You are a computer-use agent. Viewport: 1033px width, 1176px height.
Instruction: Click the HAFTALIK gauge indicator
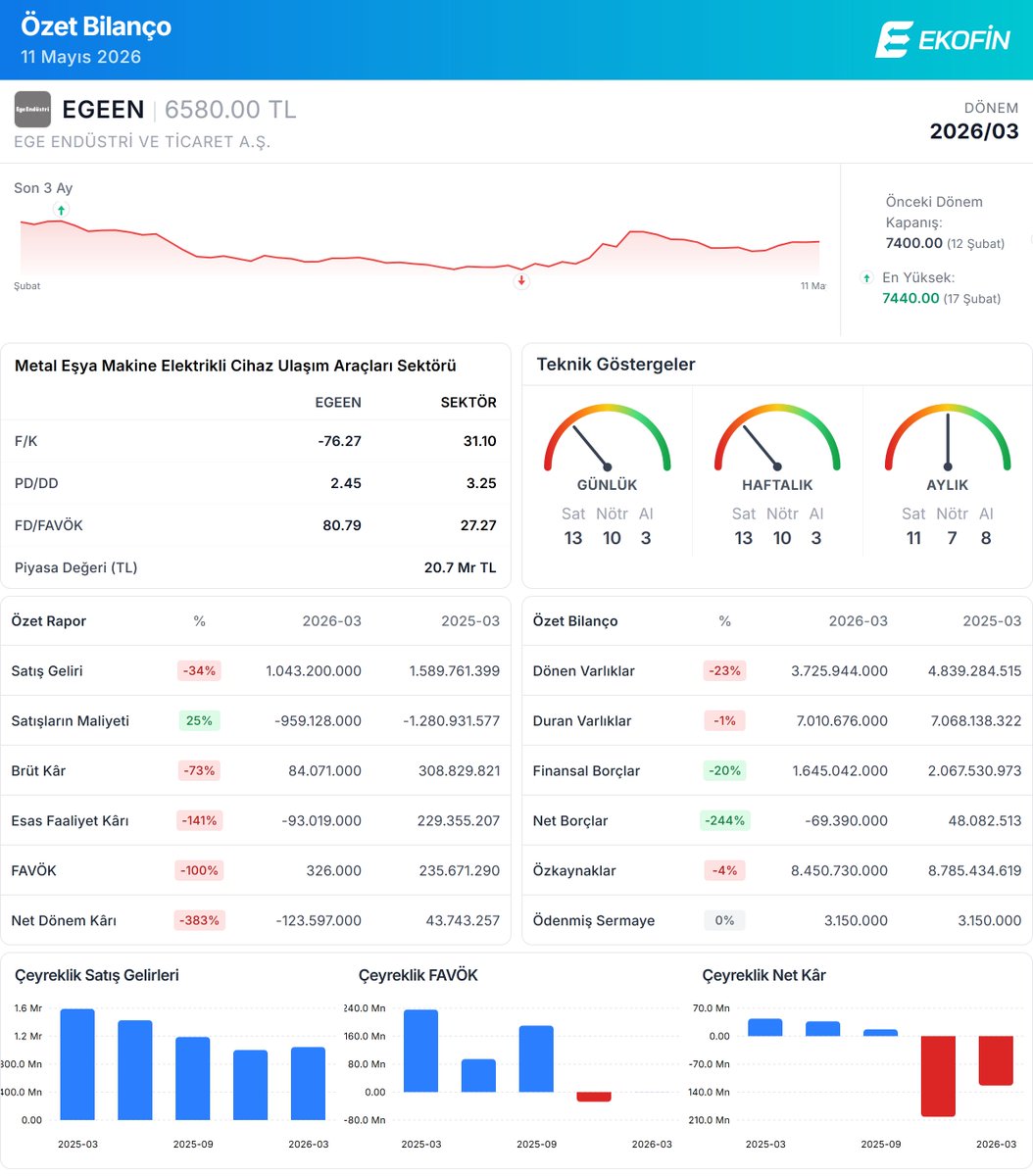[x=777, y=437]
